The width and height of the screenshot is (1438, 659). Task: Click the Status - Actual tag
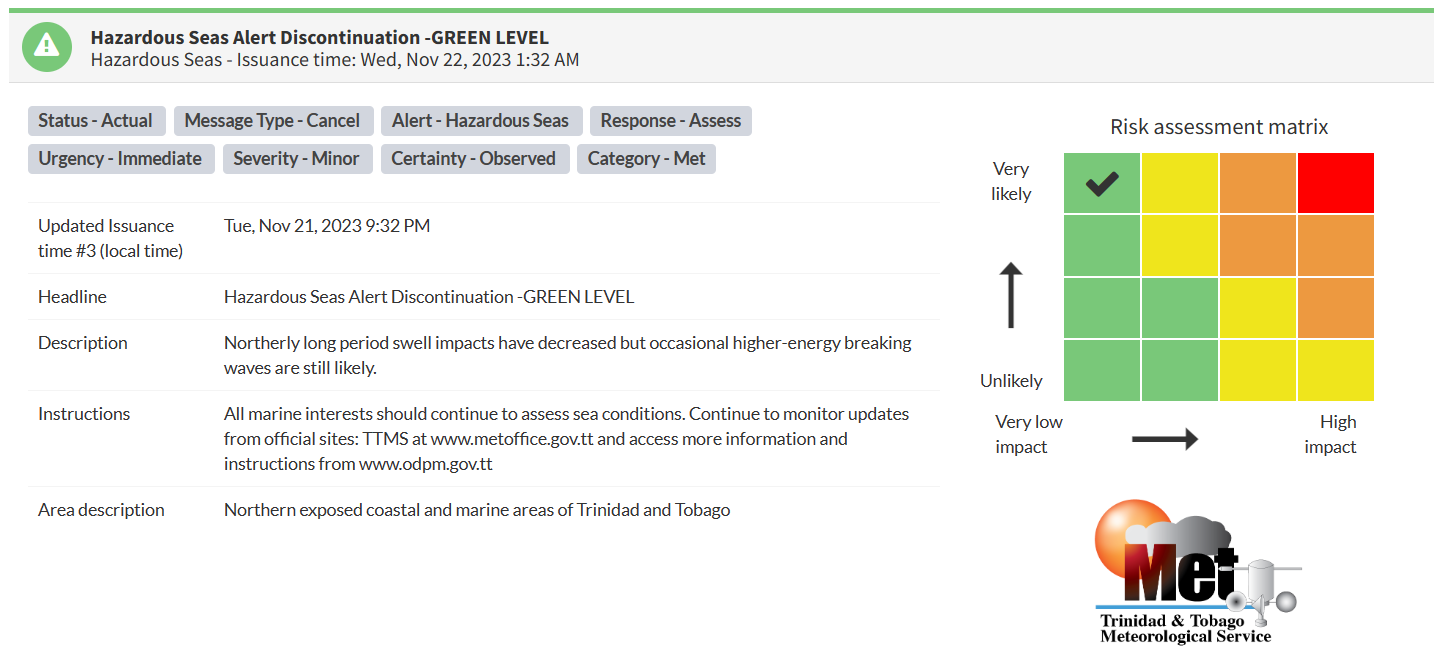point(96,121)
